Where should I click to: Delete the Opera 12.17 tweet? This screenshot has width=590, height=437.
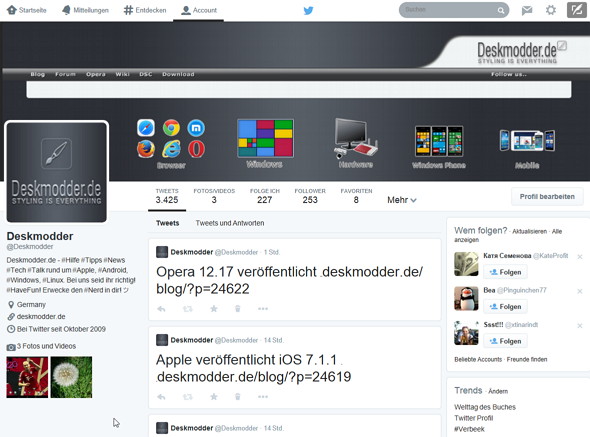click(238, 309)
